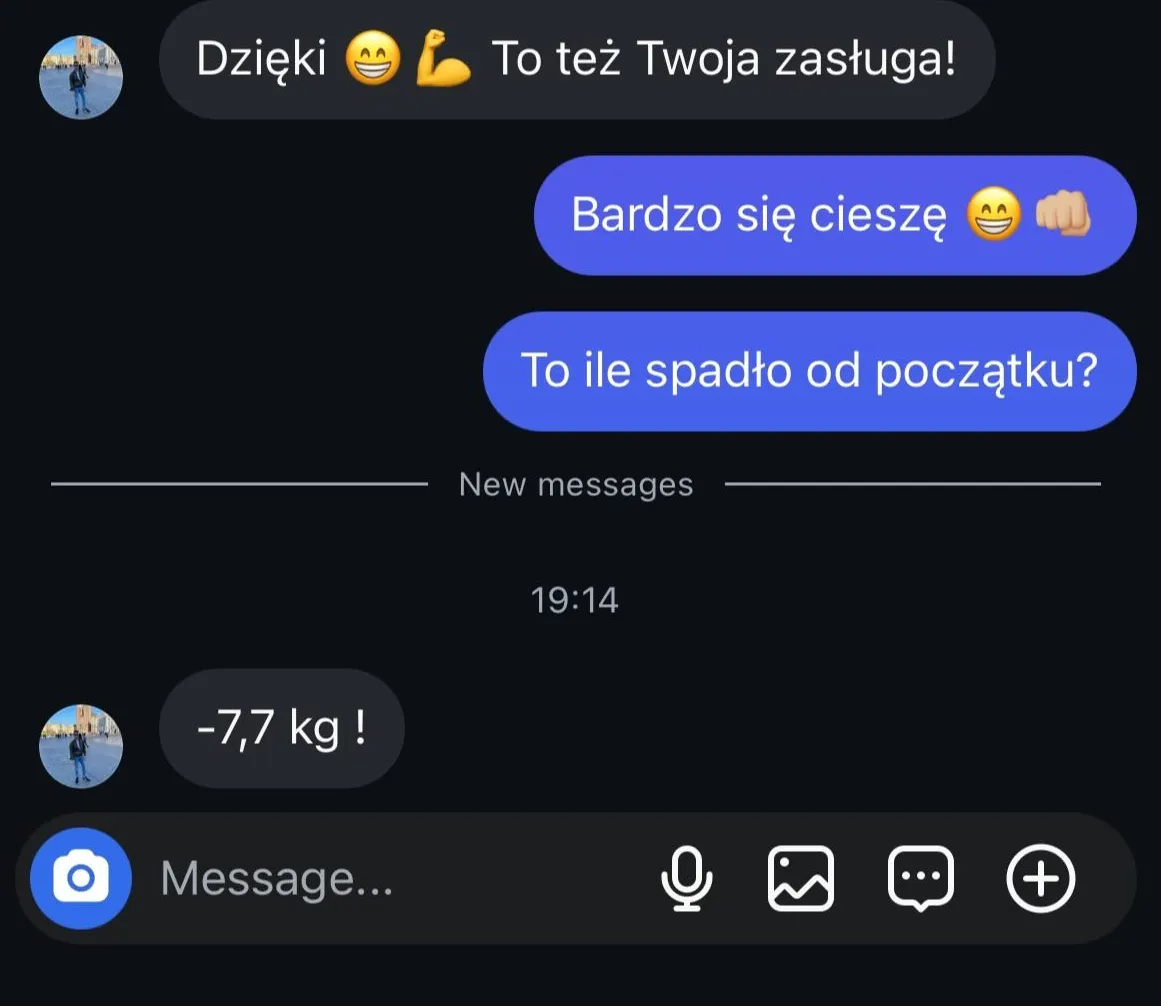This screenshot has width=1161, height=1006.
Task: Tap the word 'początku?' in the blue bubble
Action: pyautogui.click(x=986, y=371)
